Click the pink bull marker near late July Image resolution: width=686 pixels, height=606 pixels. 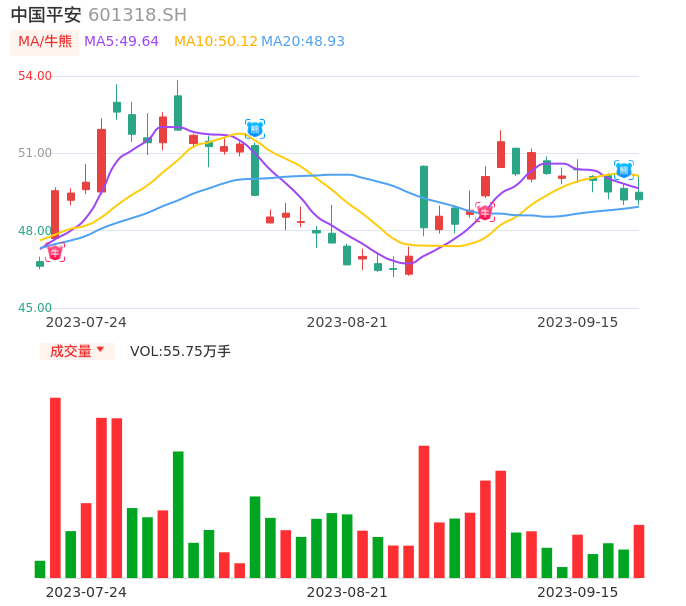point(55,253)
